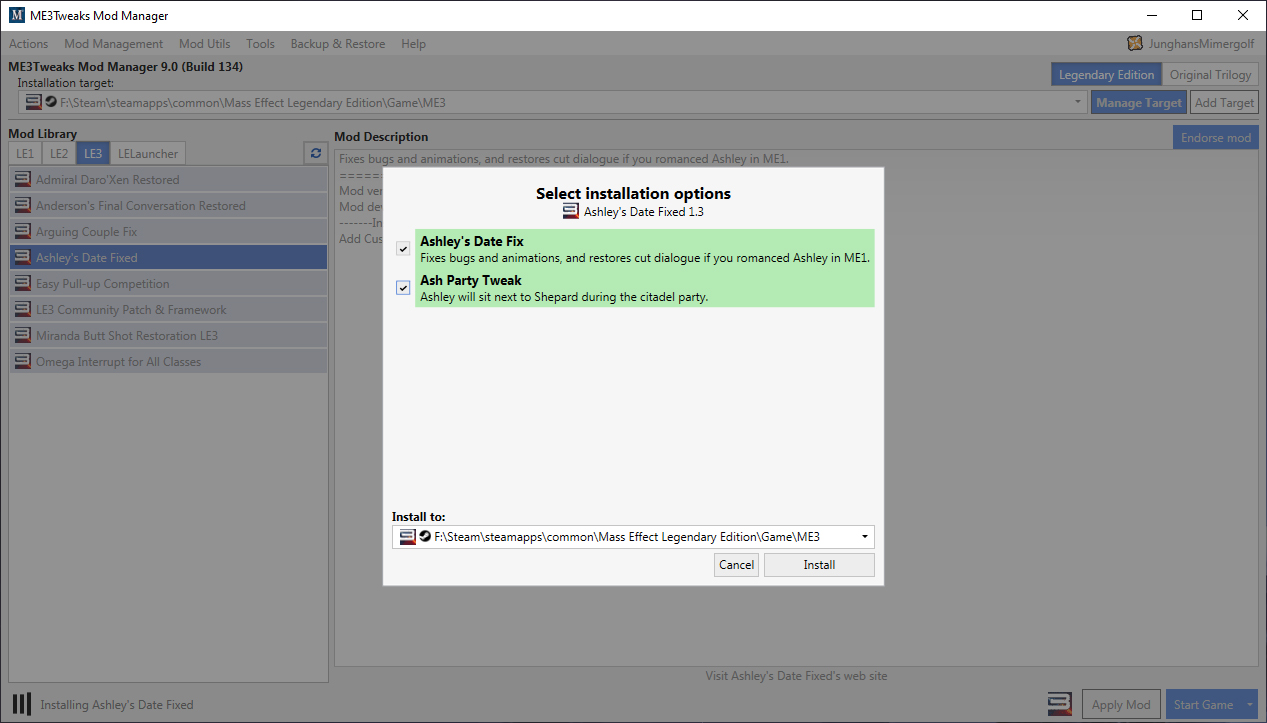
Task: Click the Installing Ashley's Date Fixed status text
Action: tap(117, 705)
